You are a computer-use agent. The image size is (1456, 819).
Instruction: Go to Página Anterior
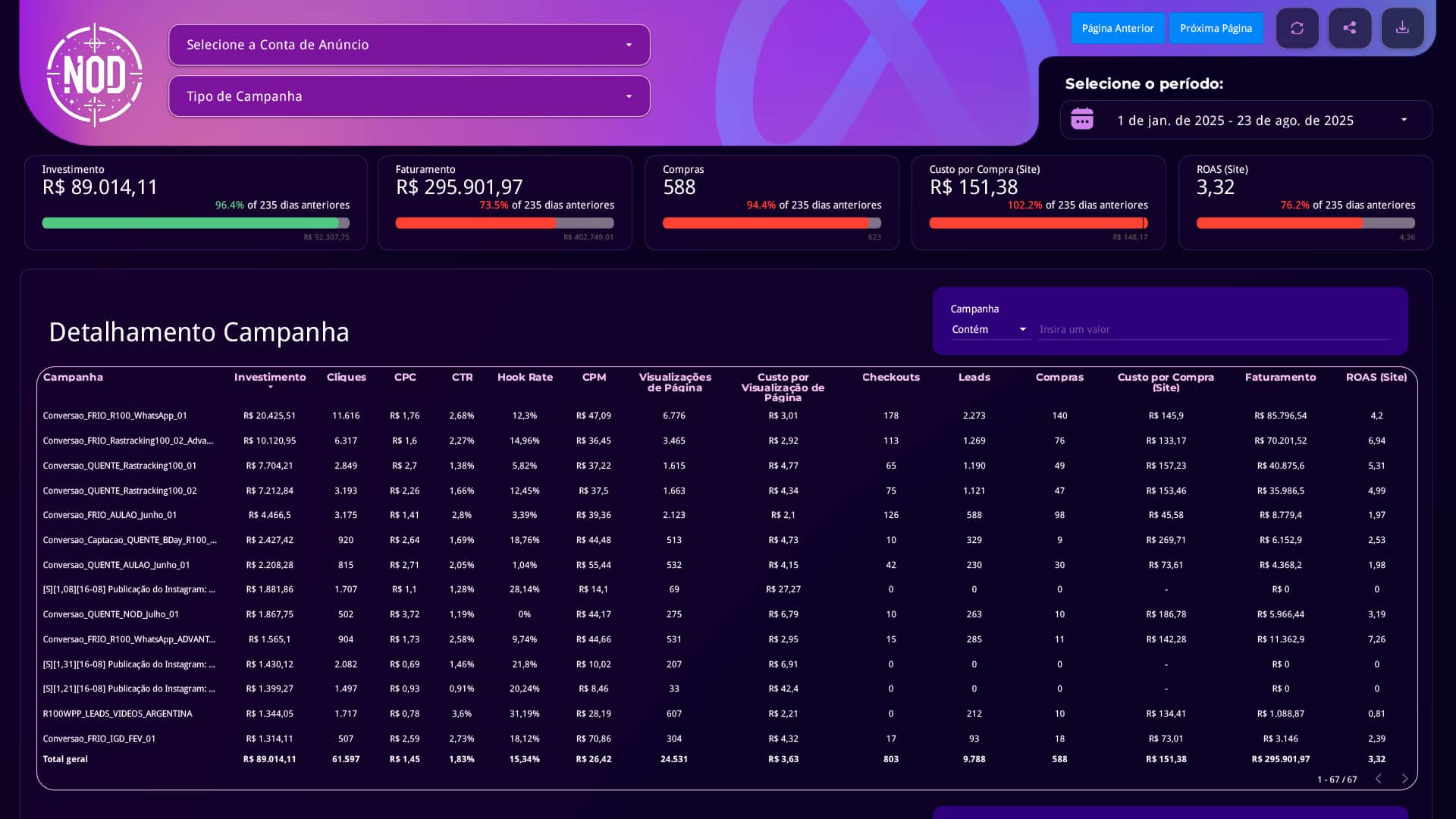point(1118,28)
